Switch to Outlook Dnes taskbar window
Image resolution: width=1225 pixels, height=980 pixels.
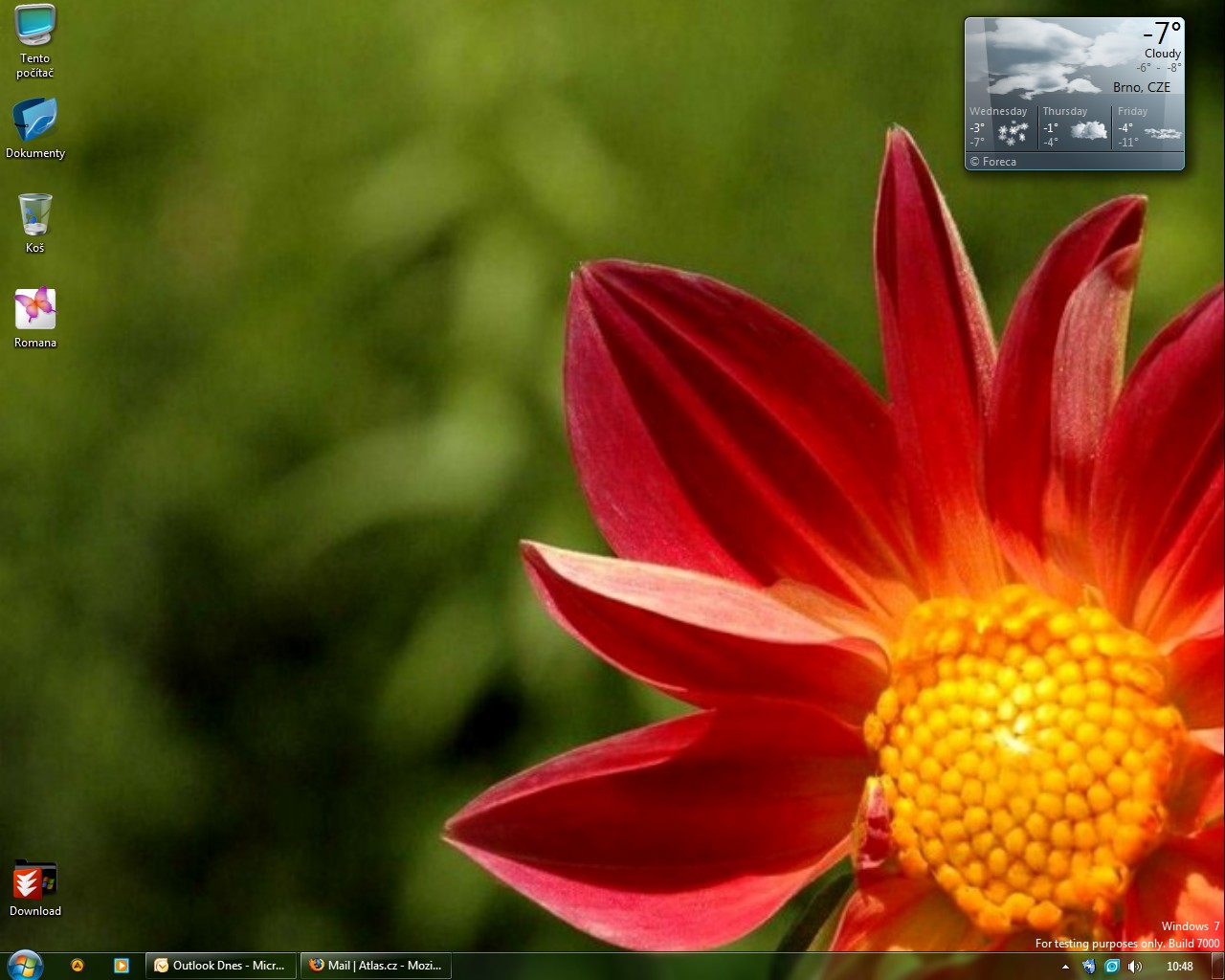point(221,966)
